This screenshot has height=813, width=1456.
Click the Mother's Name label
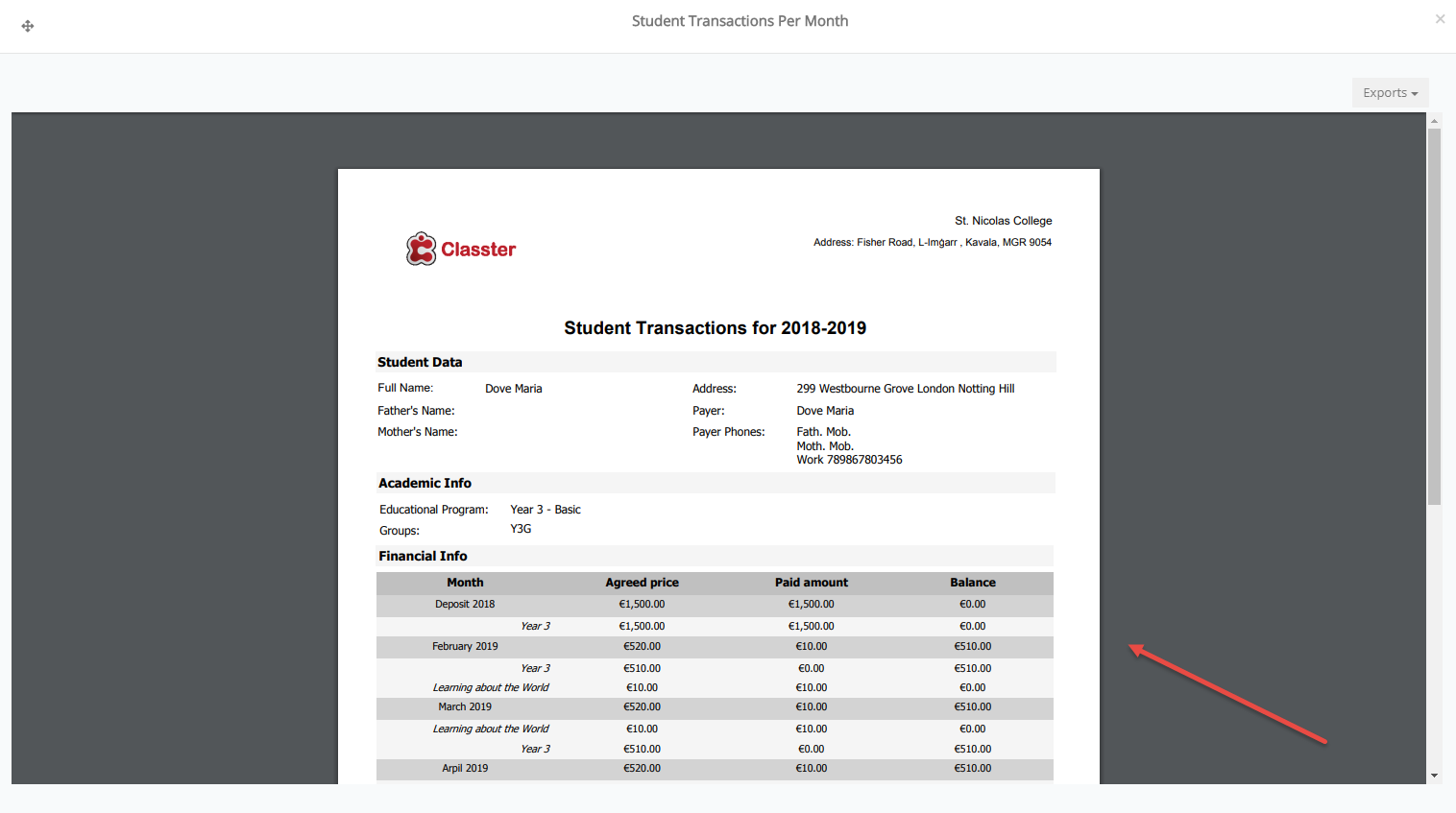point(418,432)
